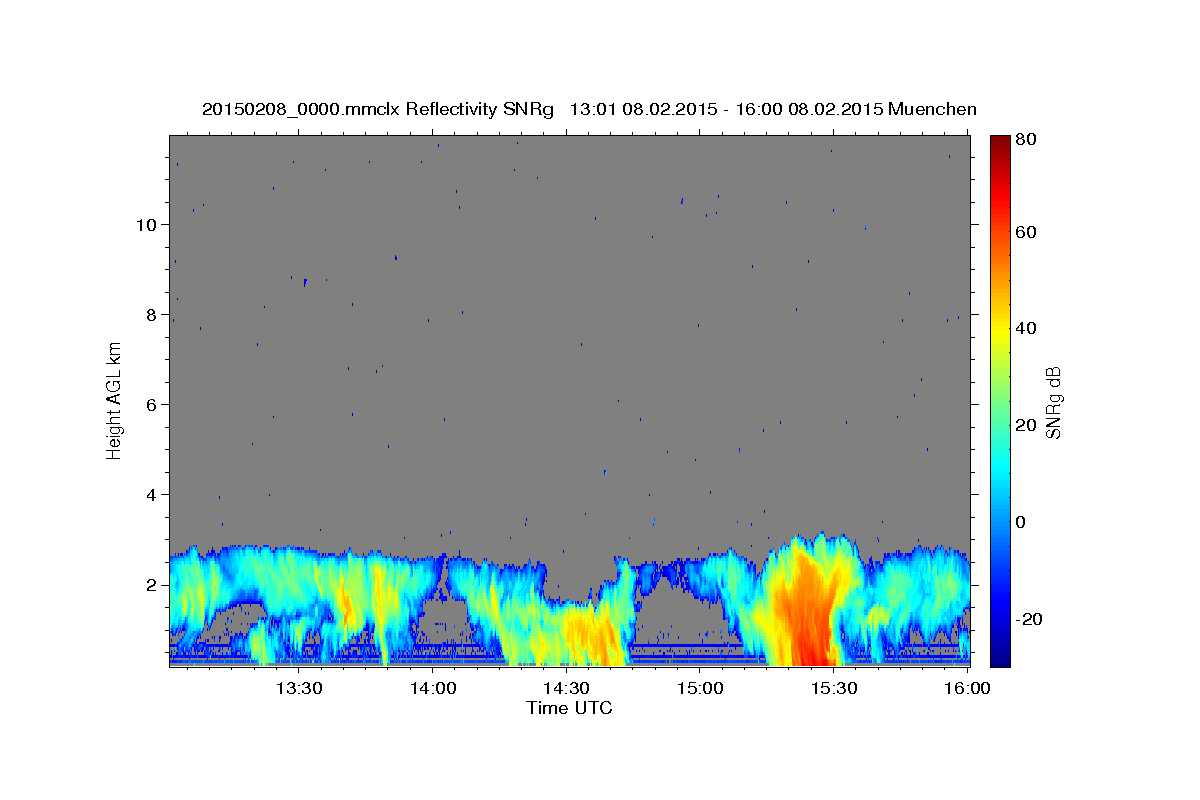Viewport: 1200px width, 800px height.
Task: Click the height tick label 8
Action: [x=152, y=315]
